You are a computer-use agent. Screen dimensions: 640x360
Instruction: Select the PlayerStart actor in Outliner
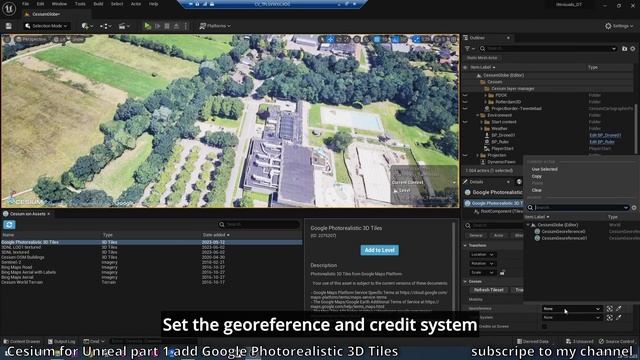(502, 149)
